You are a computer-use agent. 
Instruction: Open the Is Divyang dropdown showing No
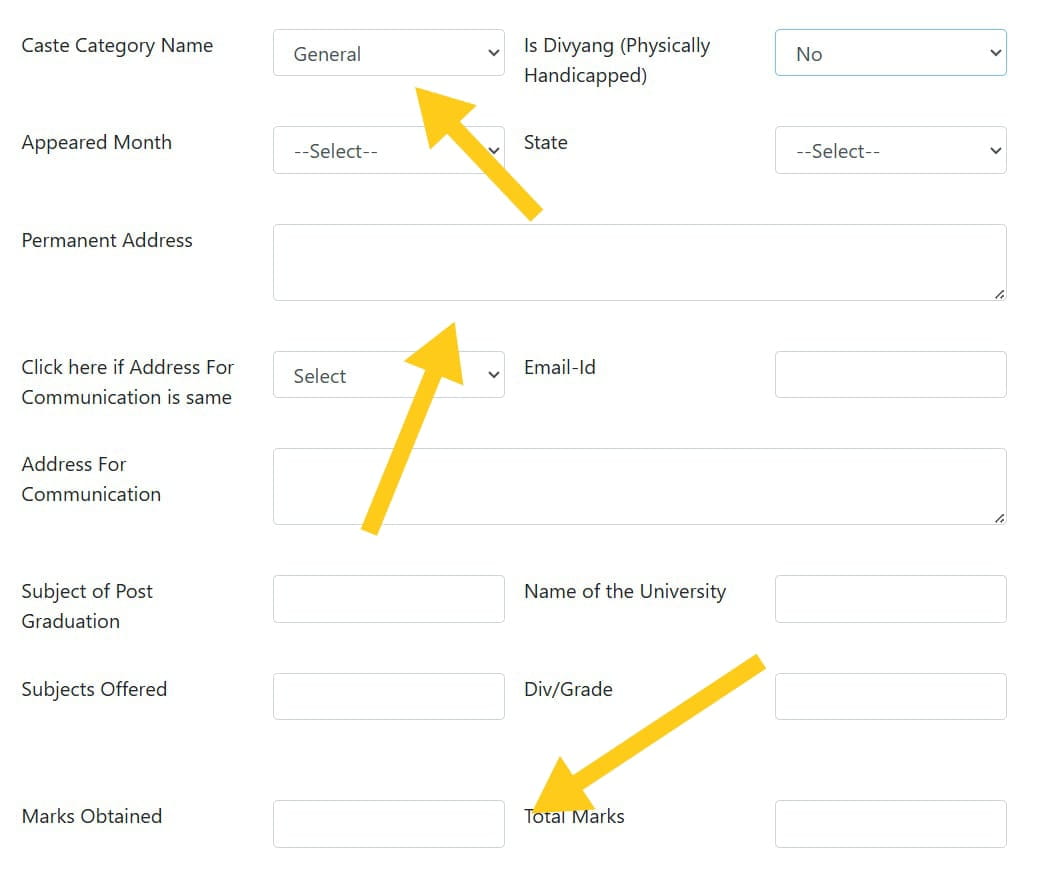(890, 53)
